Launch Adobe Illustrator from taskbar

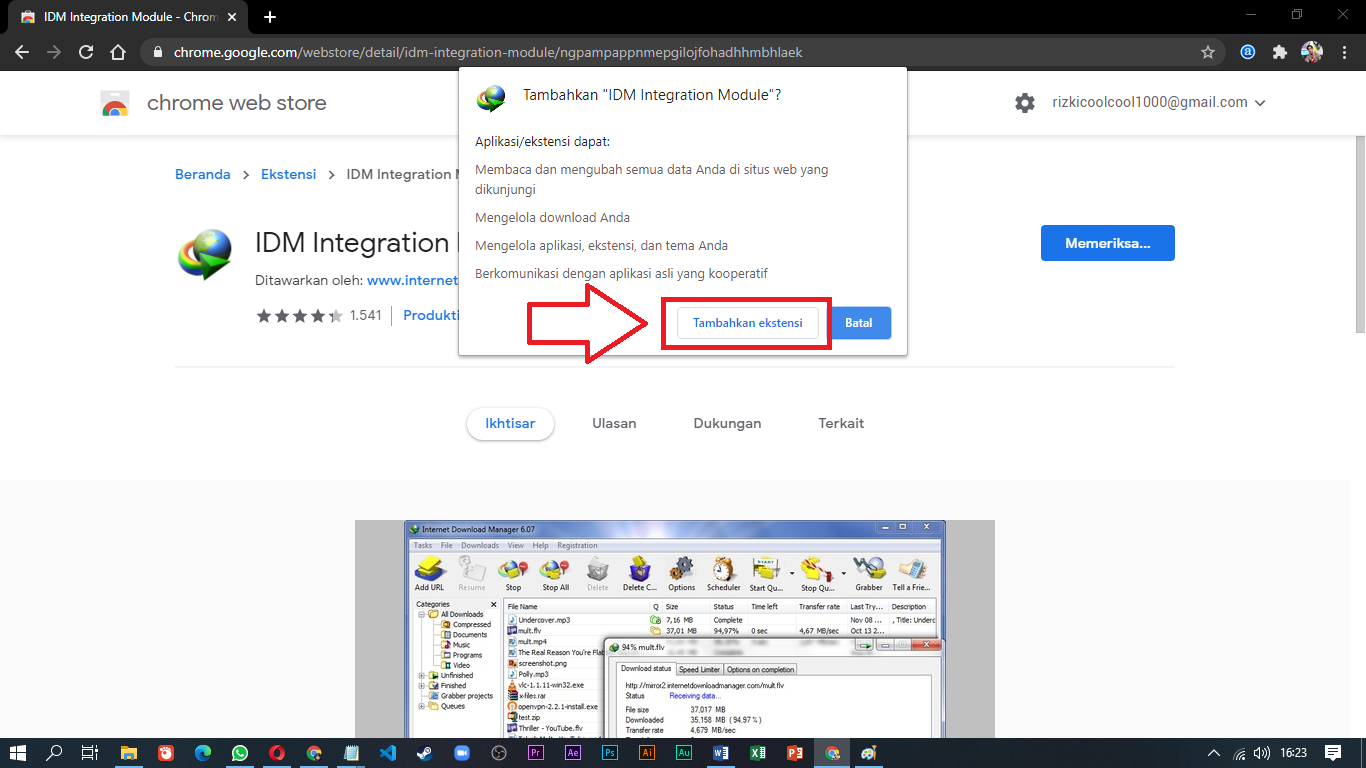pyautogui.click(x=647, y=753)
